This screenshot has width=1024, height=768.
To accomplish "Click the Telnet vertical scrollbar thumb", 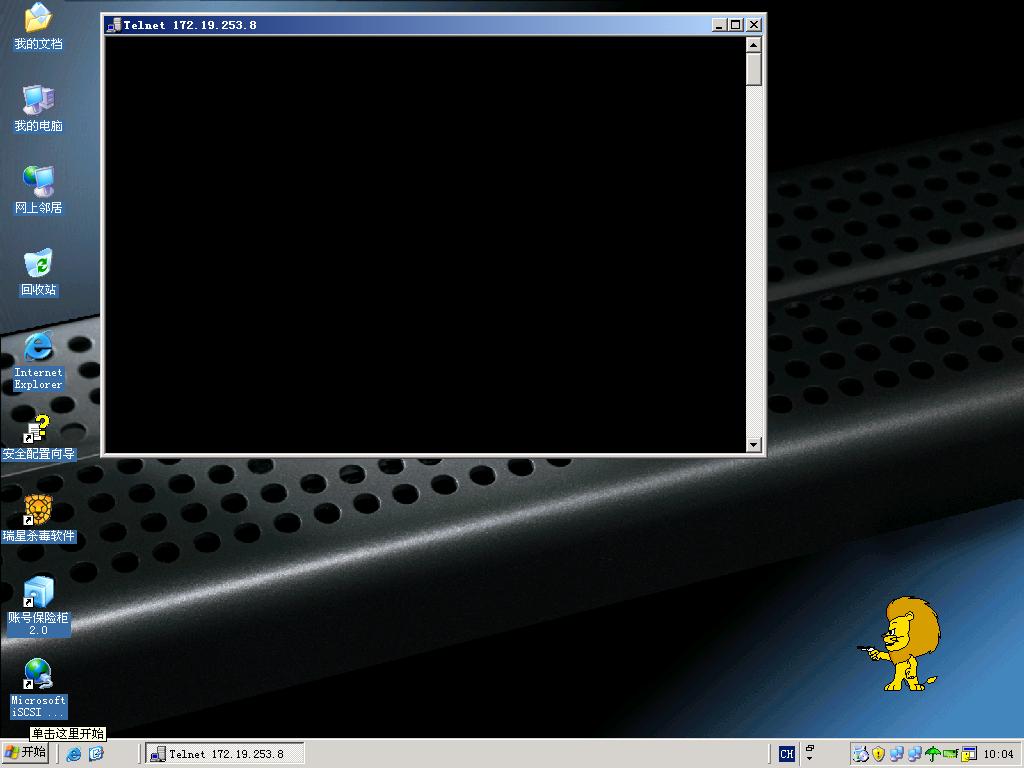I will coord(754,69).
